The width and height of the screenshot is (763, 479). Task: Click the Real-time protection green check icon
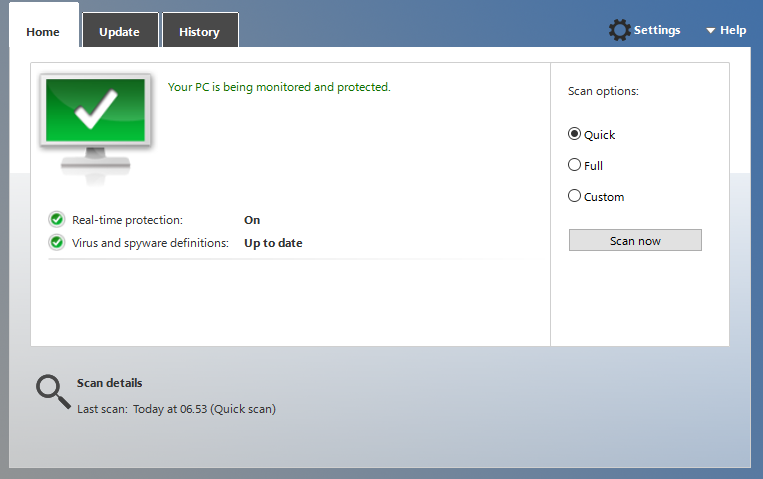(56, 220)
